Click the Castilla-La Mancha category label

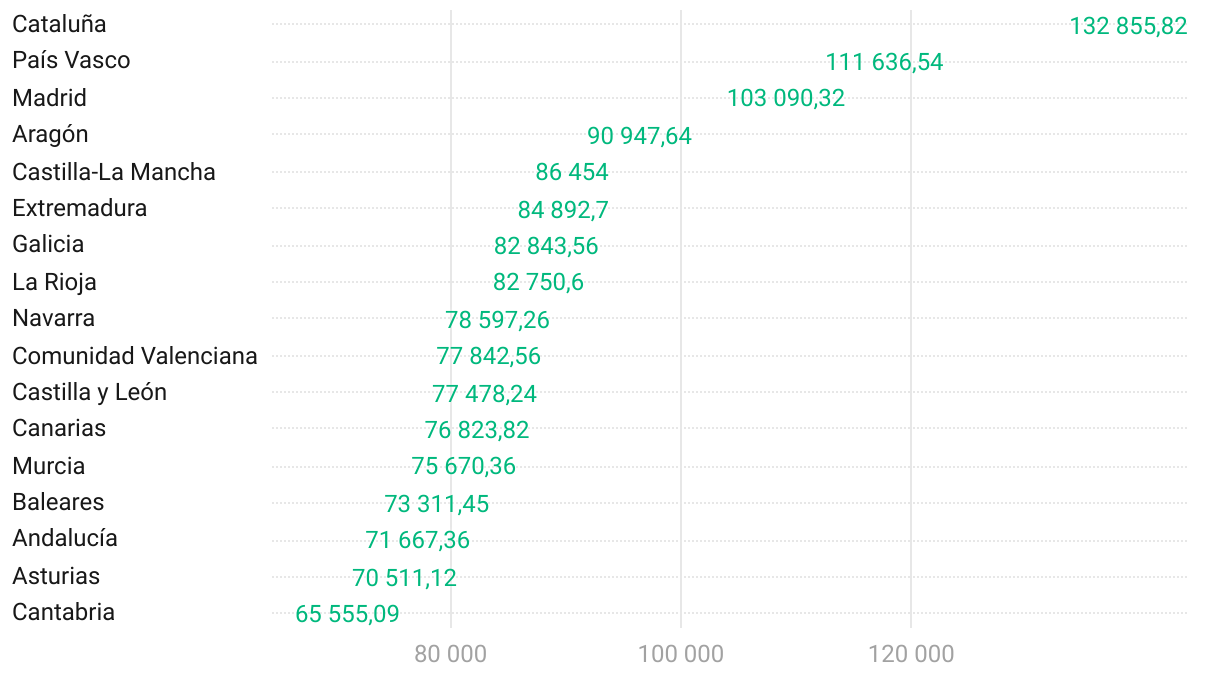coord(114,172)
